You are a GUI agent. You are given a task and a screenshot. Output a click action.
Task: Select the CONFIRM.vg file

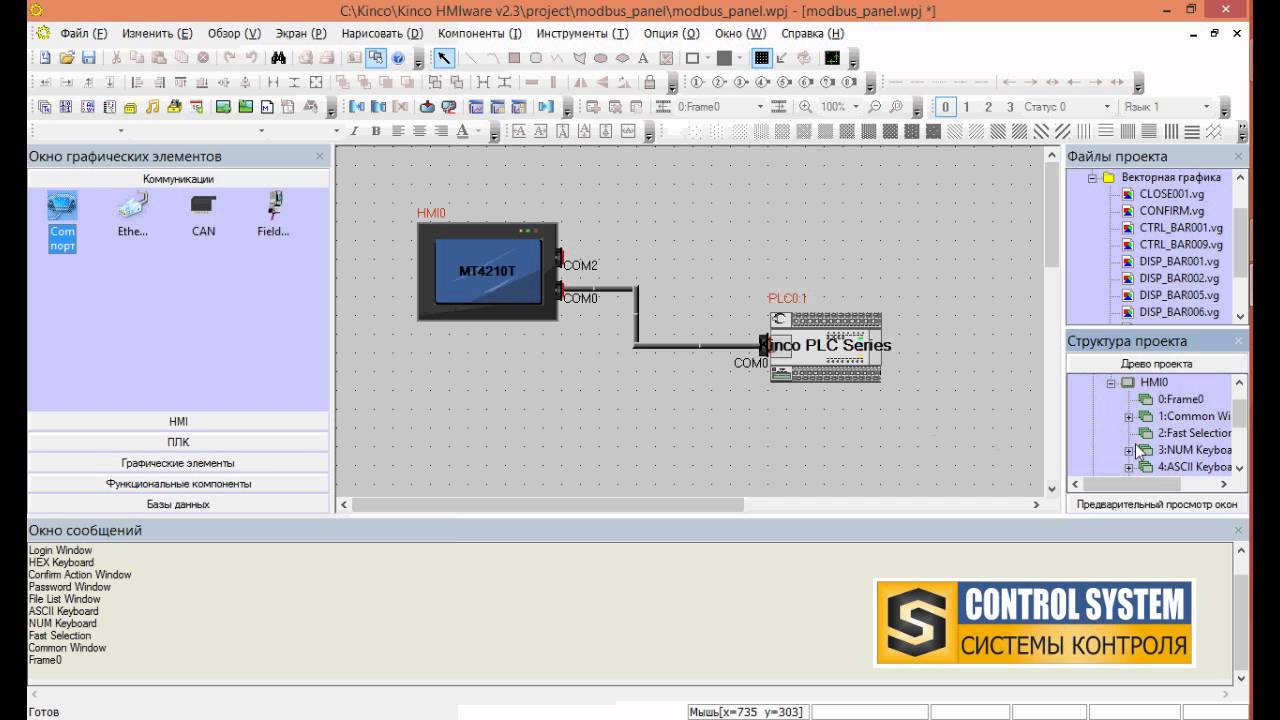(1171, 211)
